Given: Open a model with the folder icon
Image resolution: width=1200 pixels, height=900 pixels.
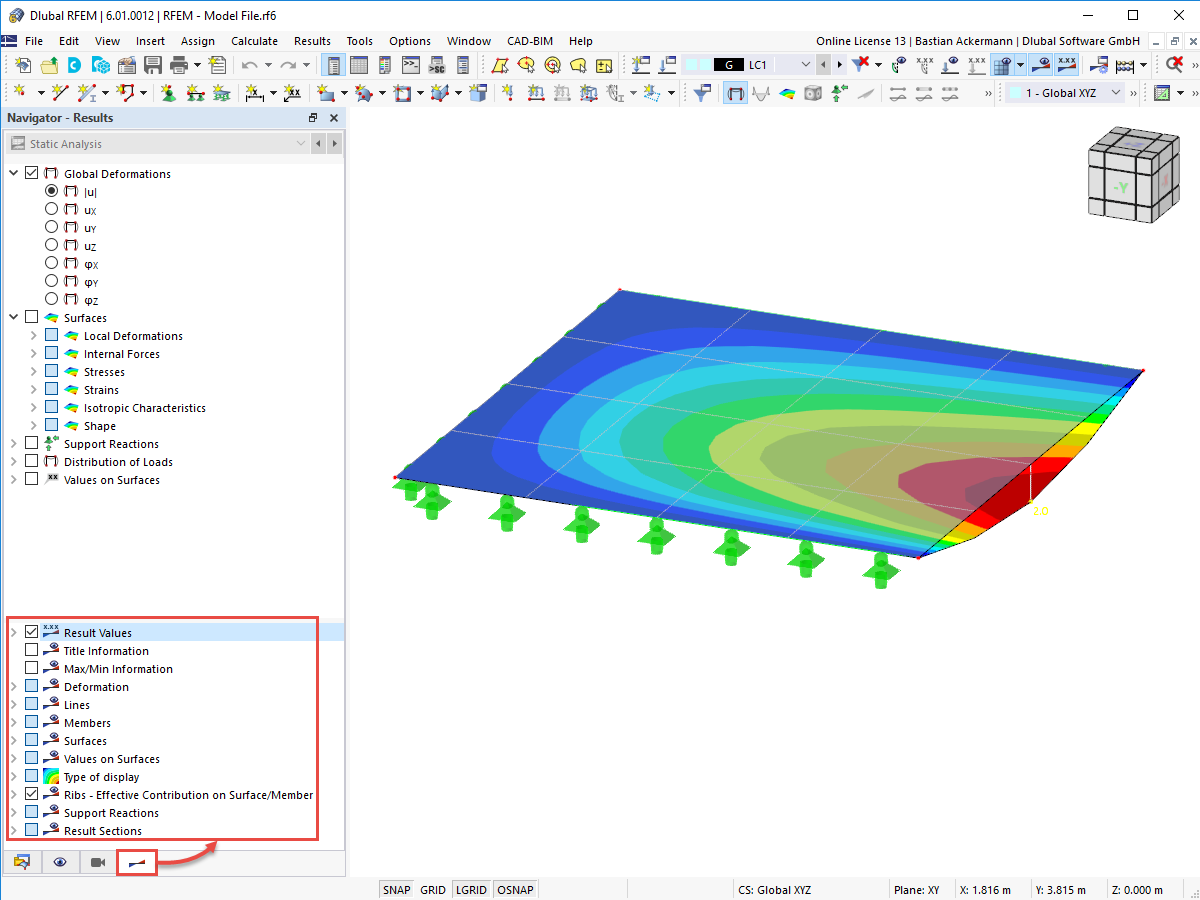Looking at the screenshot, I should [48, 65].
